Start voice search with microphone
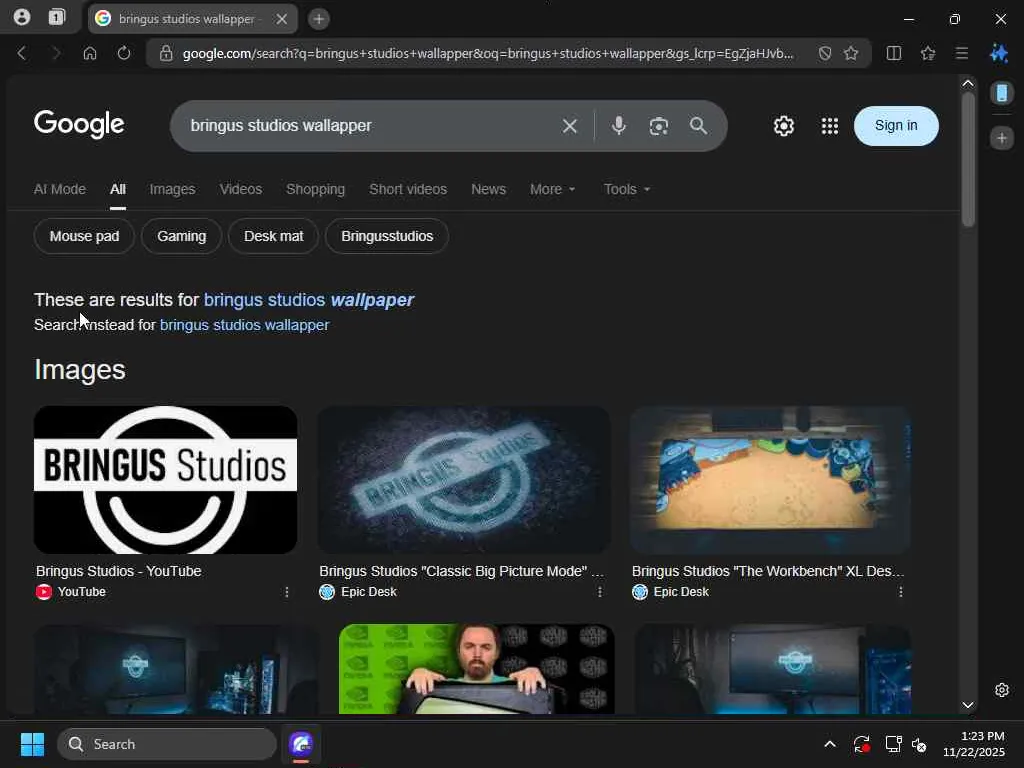 (618, 125)
